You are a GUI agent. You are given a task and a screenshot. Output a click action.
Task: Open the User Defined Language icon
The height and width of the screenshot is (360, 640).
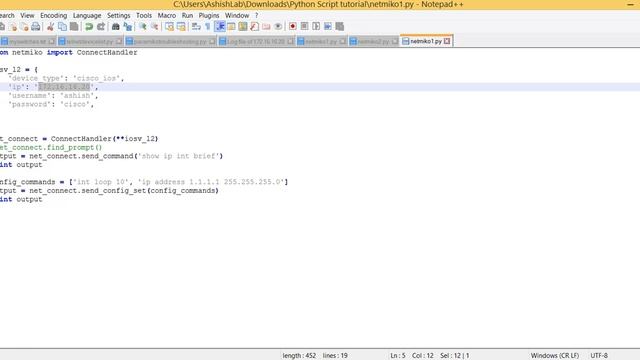[231, 27]
